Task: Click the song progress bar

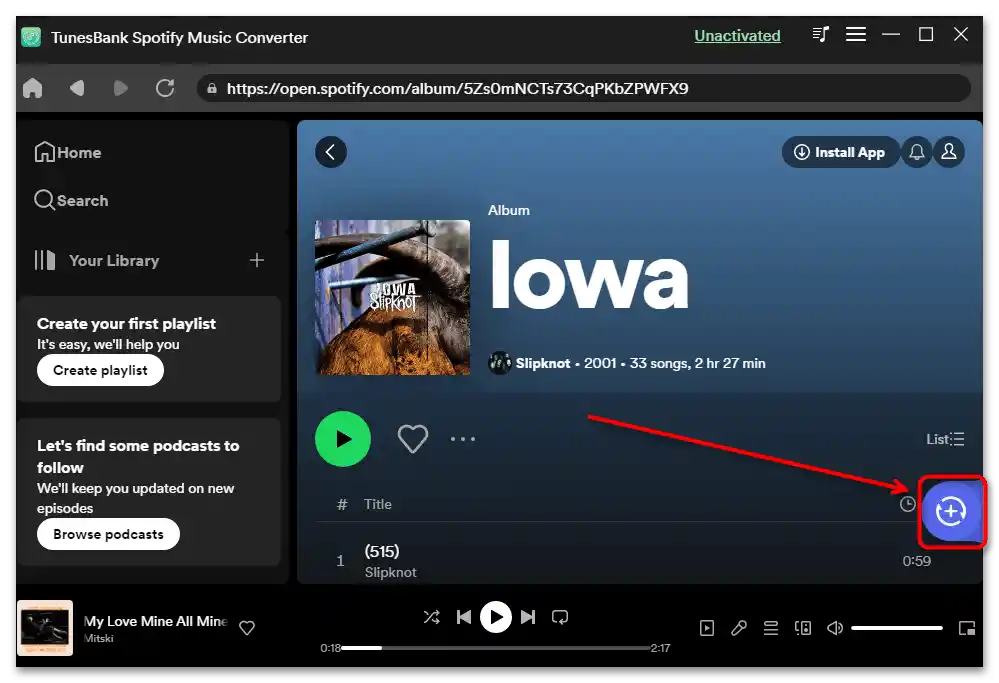Action: point(496,648)
